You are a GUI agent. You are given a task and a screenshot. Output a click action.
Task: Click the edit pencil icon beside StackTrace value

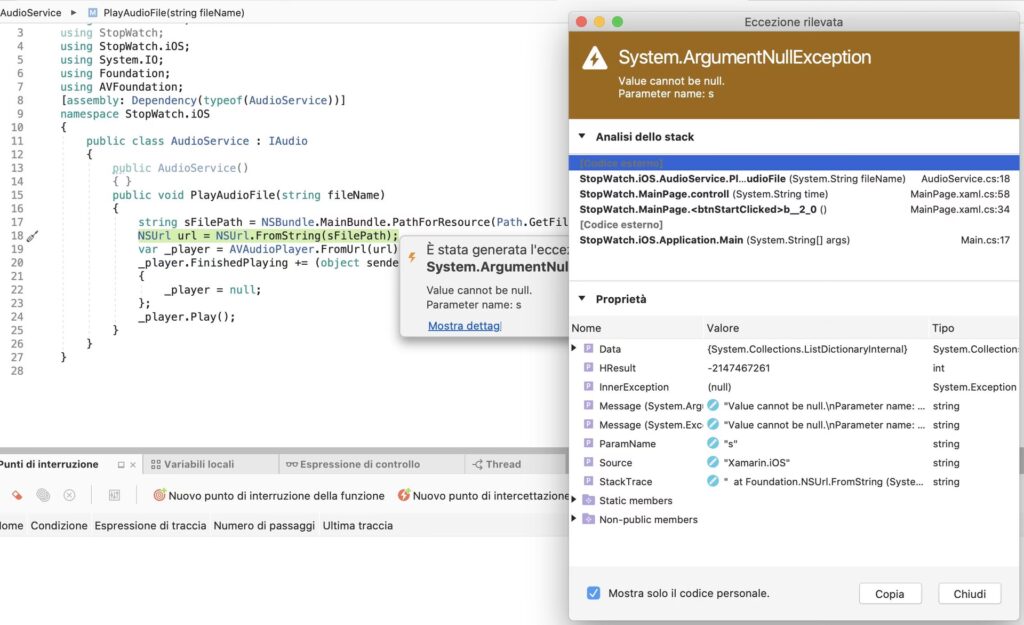(713, 482)
